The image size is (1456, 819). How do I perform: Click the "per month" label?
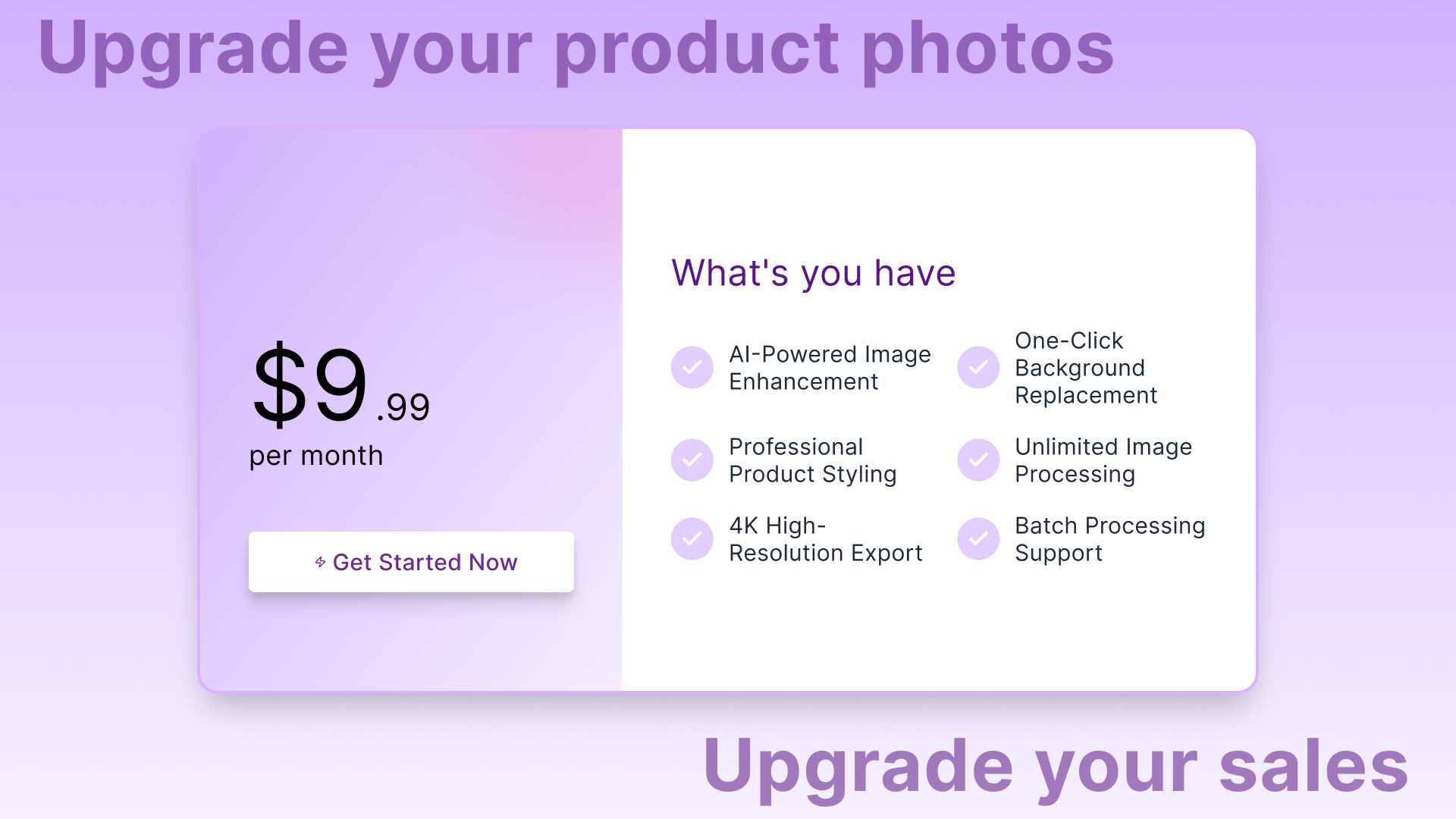point(316,456)
